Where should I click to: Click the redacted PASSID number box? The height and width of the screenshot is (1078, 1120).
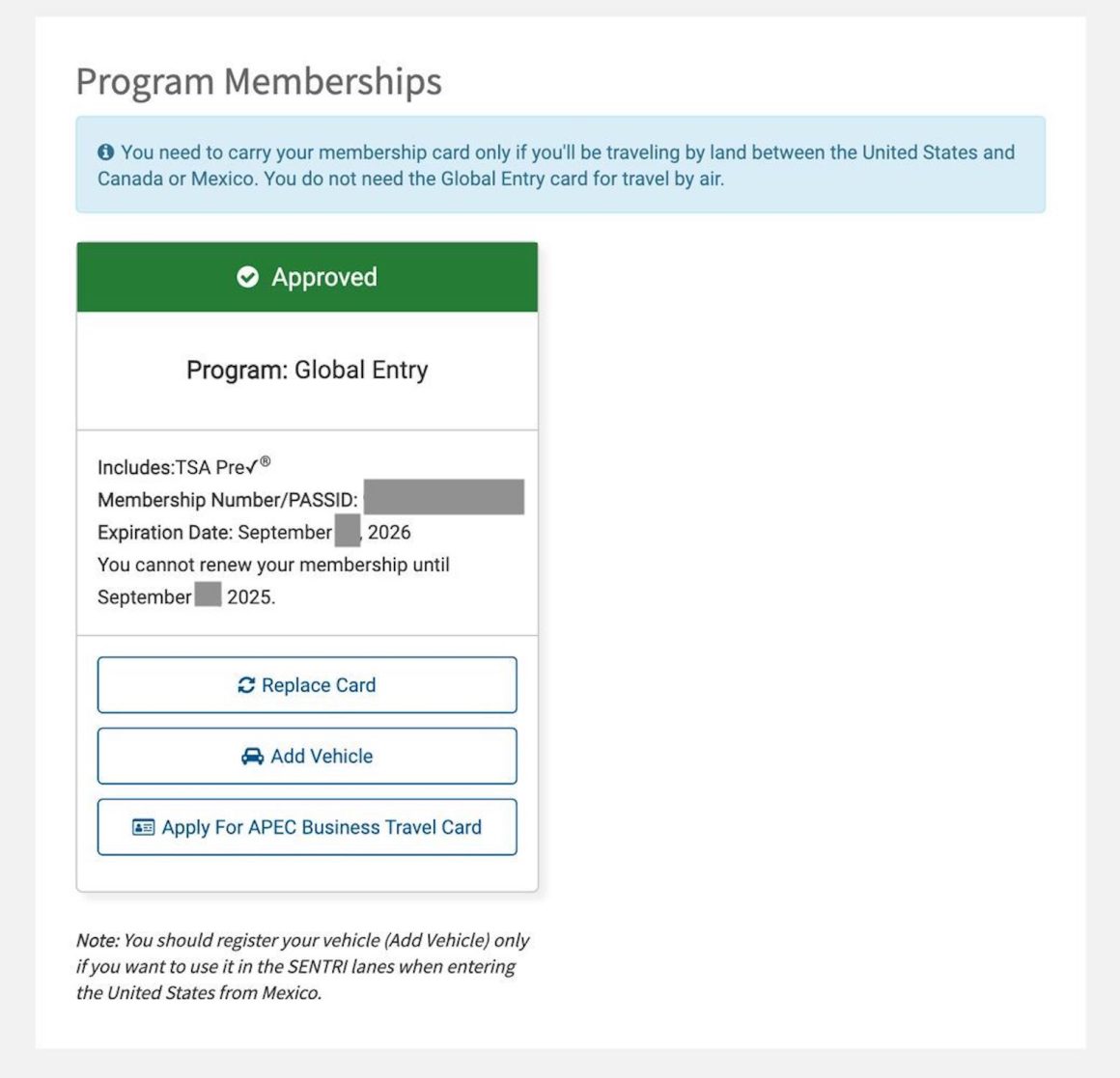(x=444, y=498)
